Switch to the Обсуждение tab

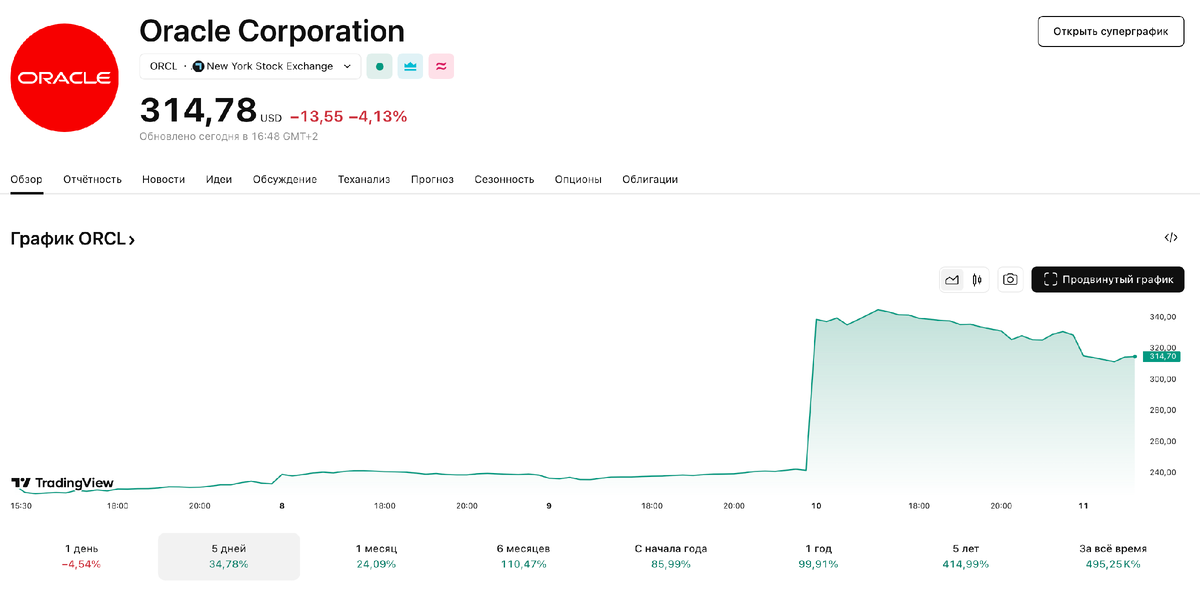tap(285, 179)
